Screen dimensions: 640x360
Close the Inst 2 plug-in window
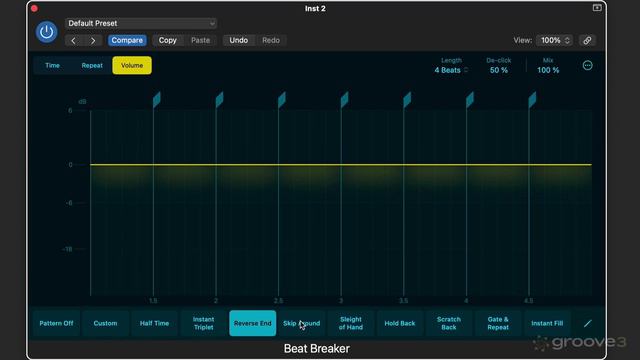click(34, 8)
